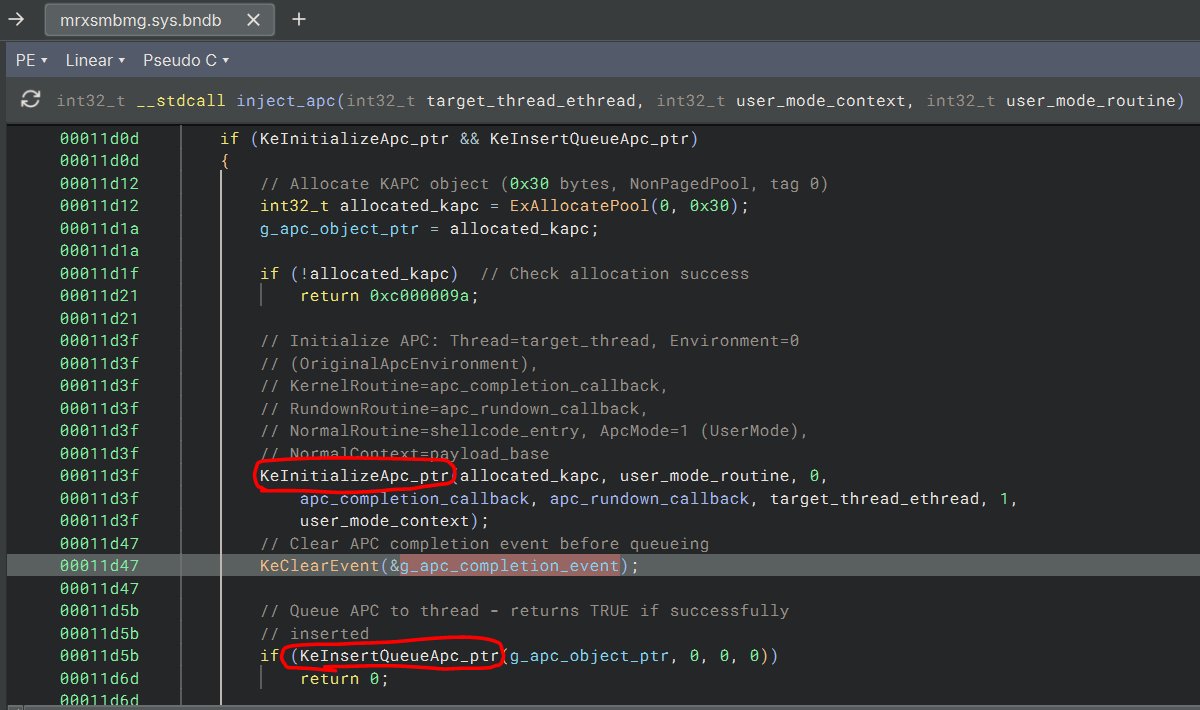Click apc_rundown_callback argument
This screenshot has width=1200, height=710.
tap(650, 498)
